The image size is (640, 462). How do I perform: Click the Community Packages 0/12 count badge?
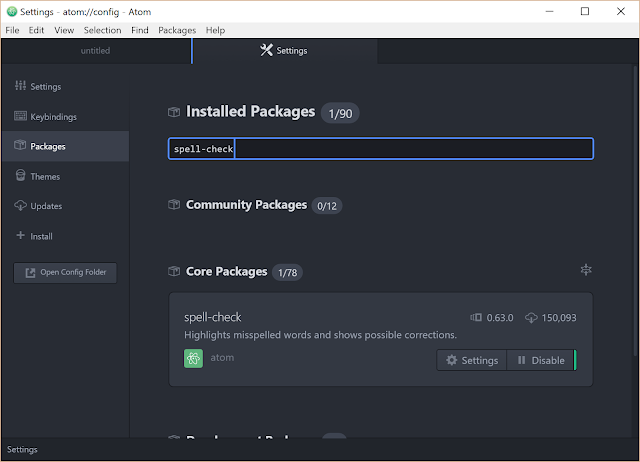coord(327,206)
